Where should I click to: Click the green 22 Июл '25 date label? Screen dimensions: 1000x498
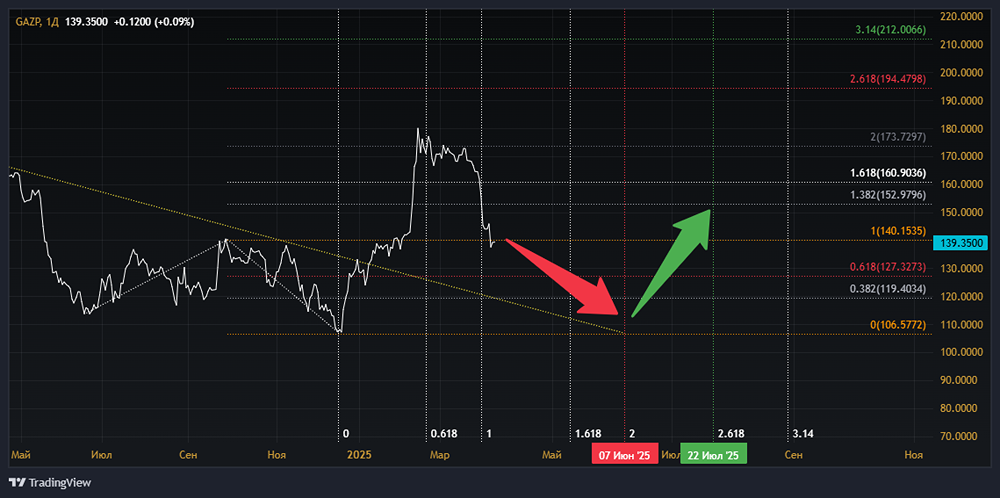coord(712,456)
